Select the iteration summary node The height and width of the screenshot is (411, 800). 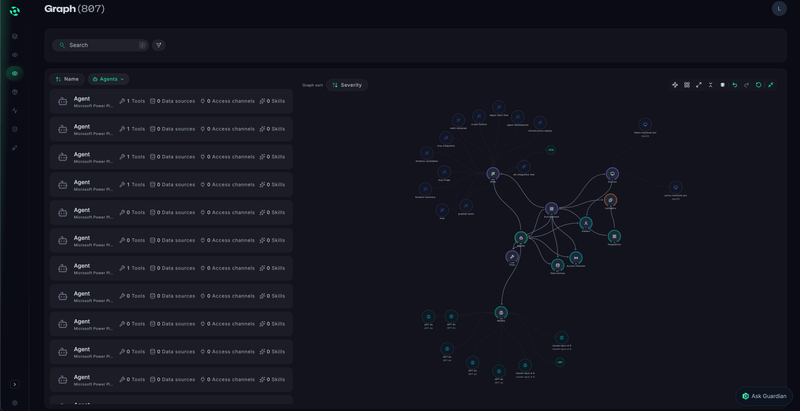tap(425, 189)
